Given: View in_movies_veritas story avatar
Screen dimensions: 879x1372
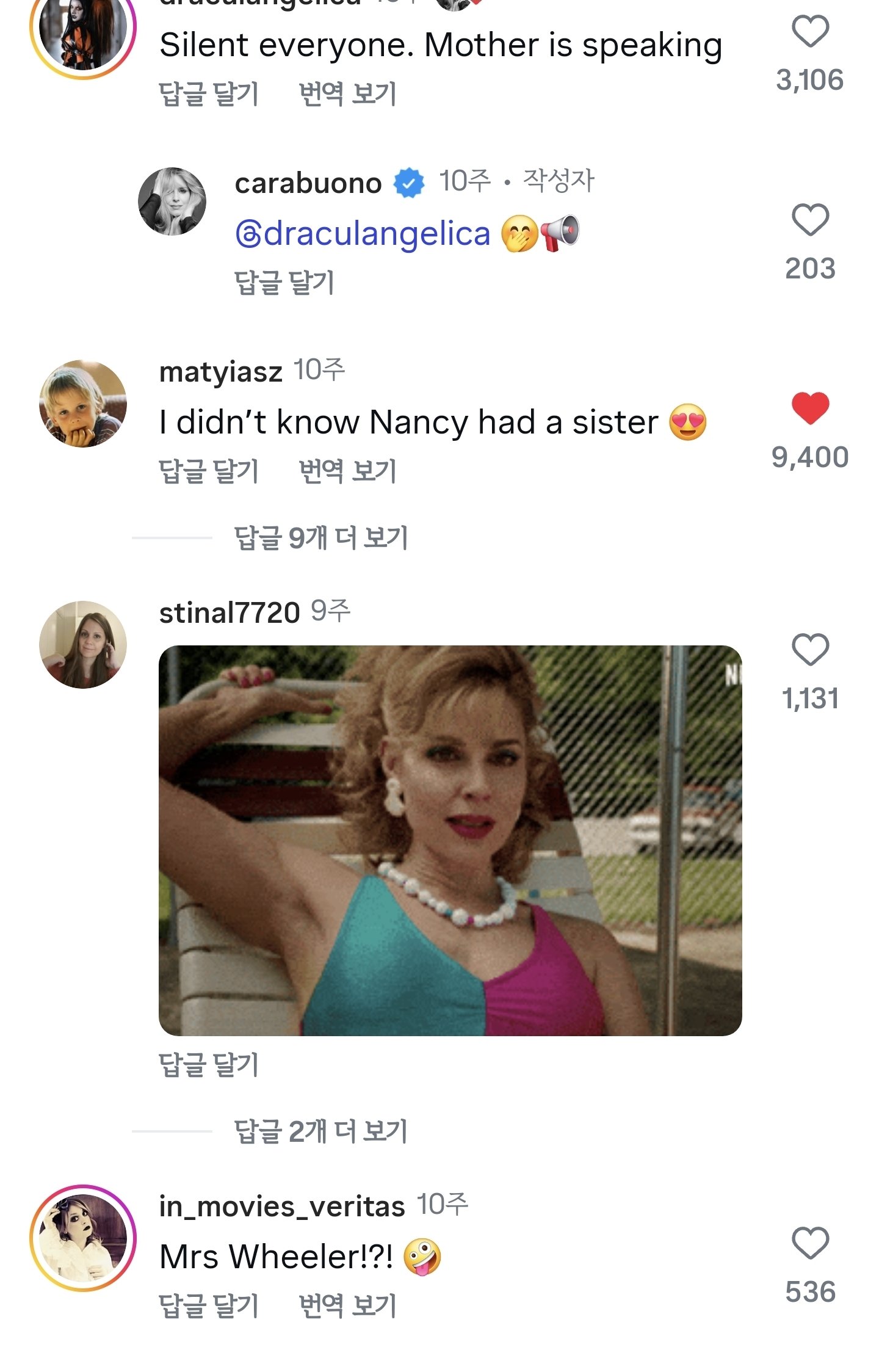Looking at the screenshot, I should pyautogui.click(x=83, y=1238).
